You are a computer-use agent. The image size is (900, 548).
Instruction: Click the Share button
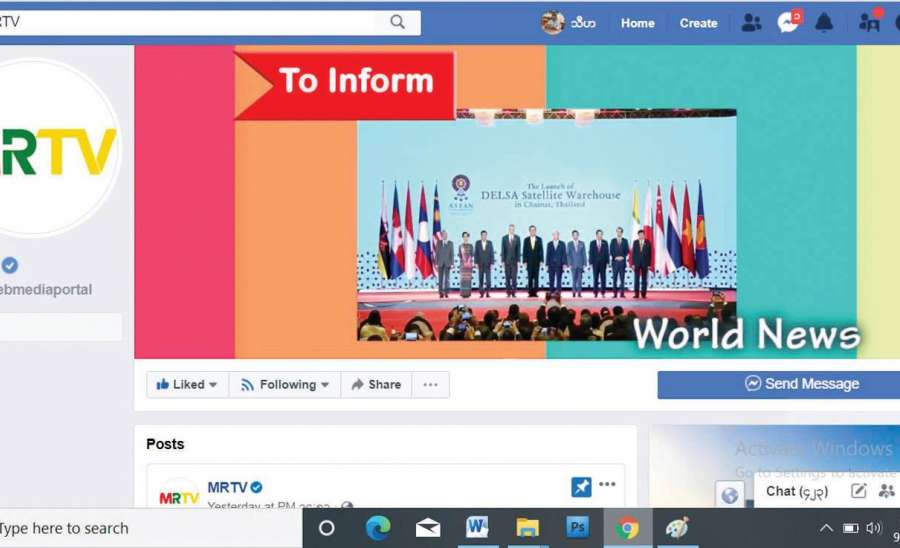click(376, 384)
